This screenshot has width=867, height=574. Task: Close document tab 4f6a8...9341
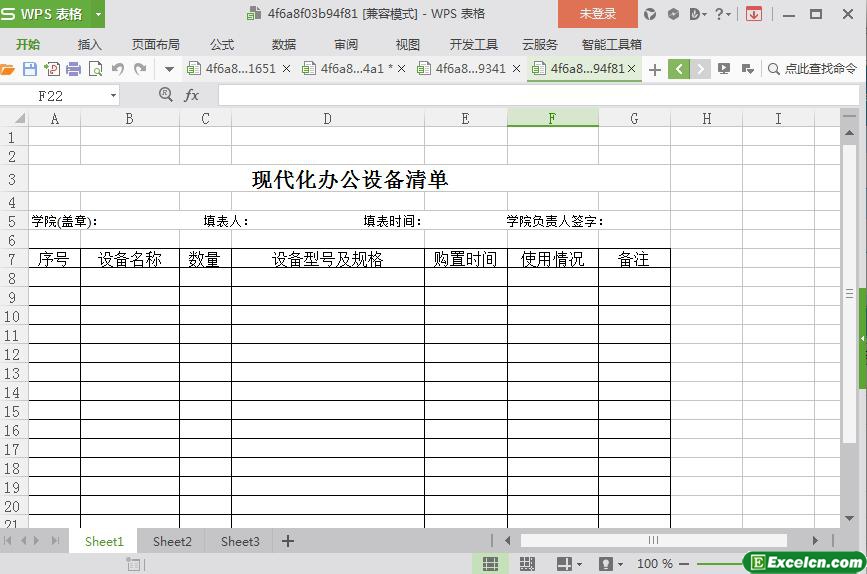tap(516, 69)
